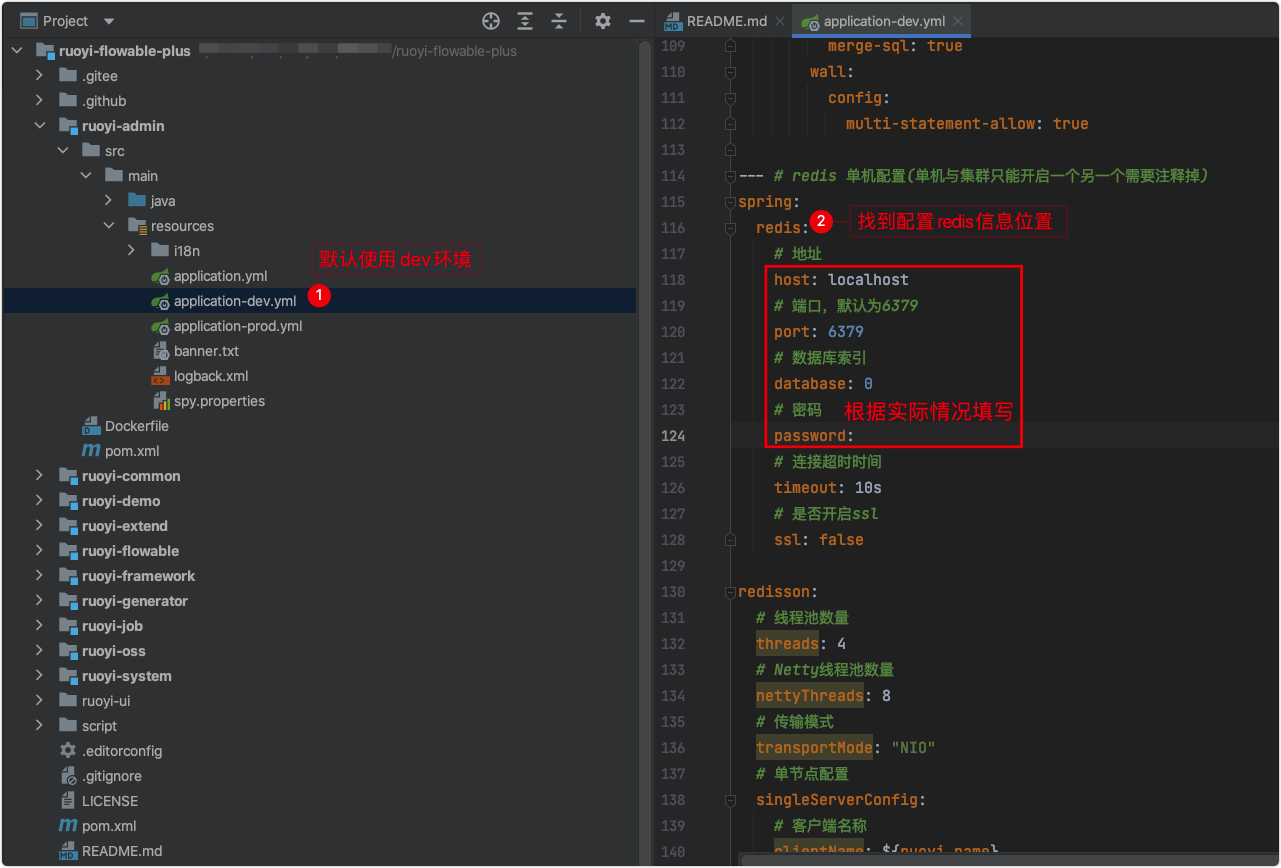The width and height of the screenshot is (1281, 868).
Task: Select spy.properties file
Action: (x=219, y=401)
